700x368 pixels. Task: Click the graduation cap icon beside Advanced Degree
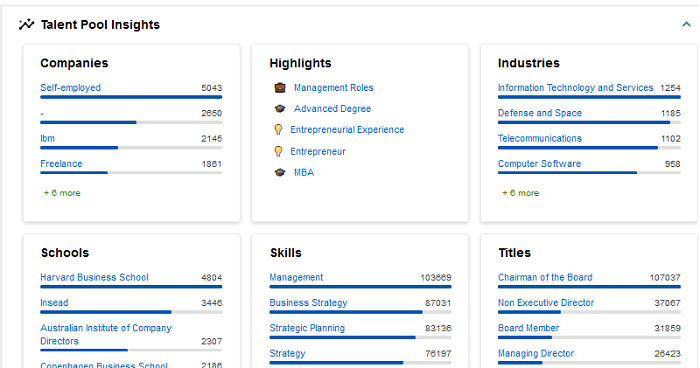(x=280, y=109)
